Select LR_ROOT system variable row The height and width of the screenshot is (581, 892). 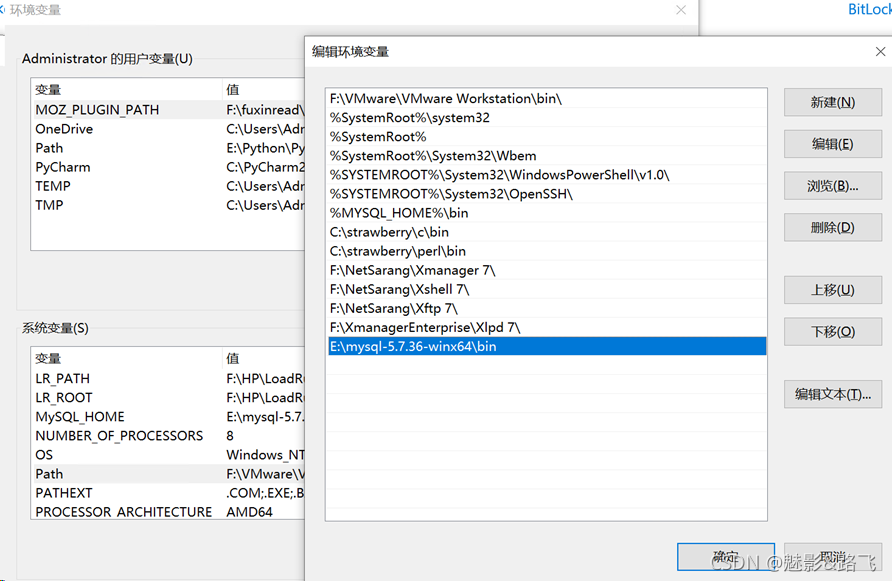click(168, 398)
